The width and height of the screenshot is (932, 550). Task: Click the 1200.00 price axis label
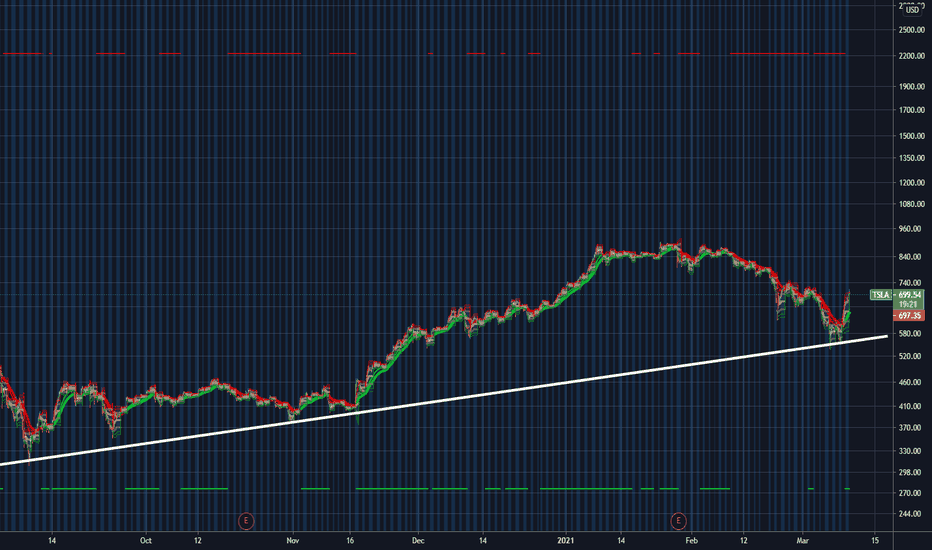click(912, 183)
